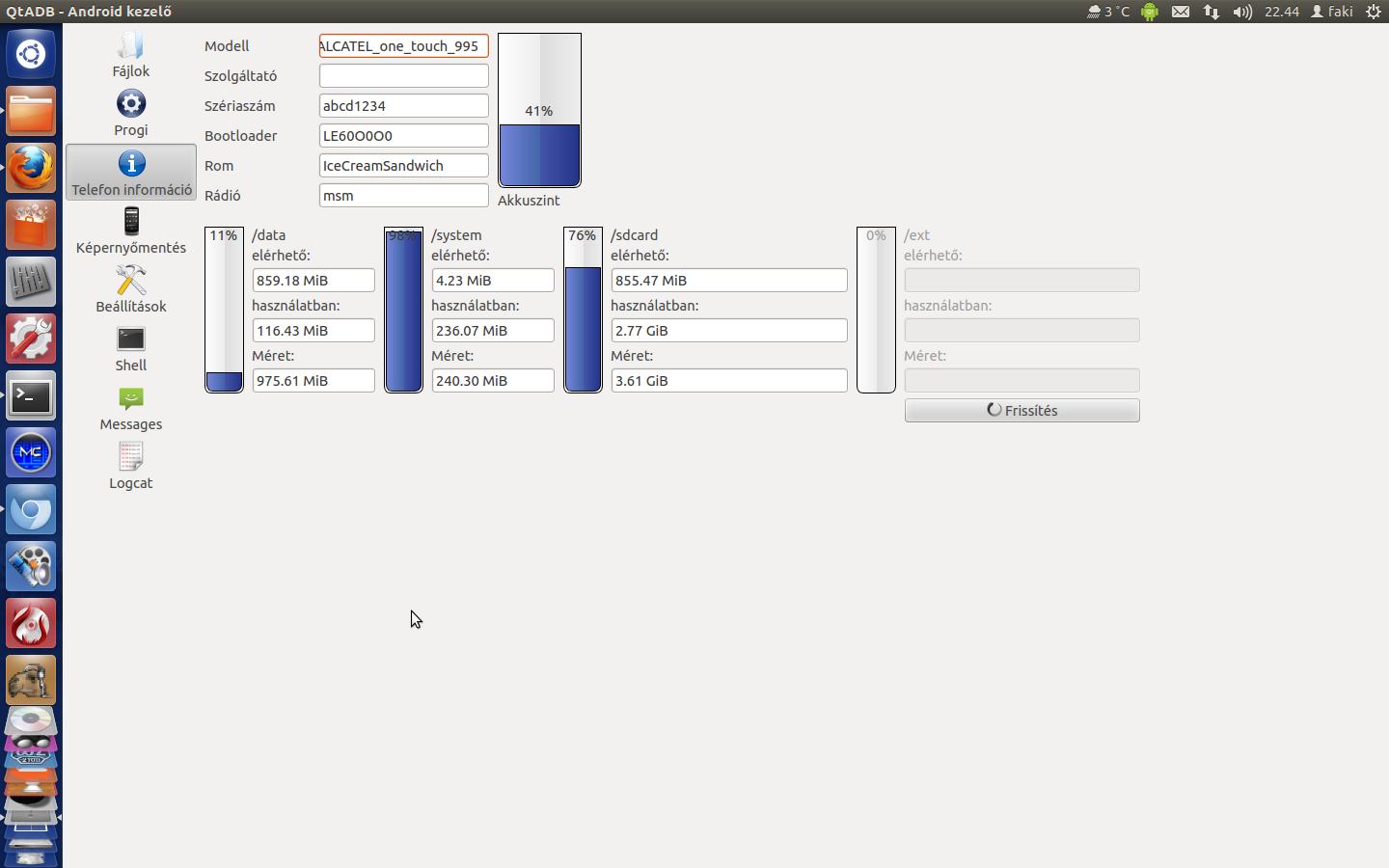Click the Rádió field showing msm

click(404, 196)
